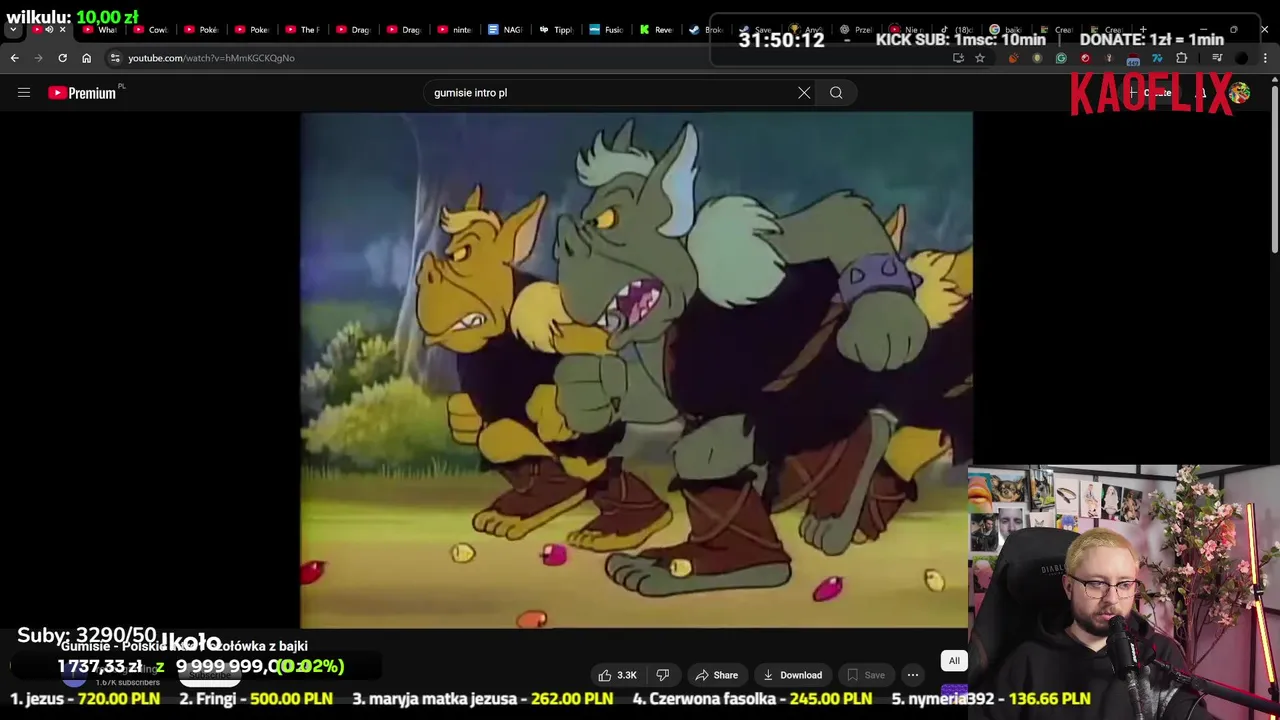This screenshot has height=720, width=1280.
Task: Bookmark this page with the star icon
Action: click(x=980, y=58)
